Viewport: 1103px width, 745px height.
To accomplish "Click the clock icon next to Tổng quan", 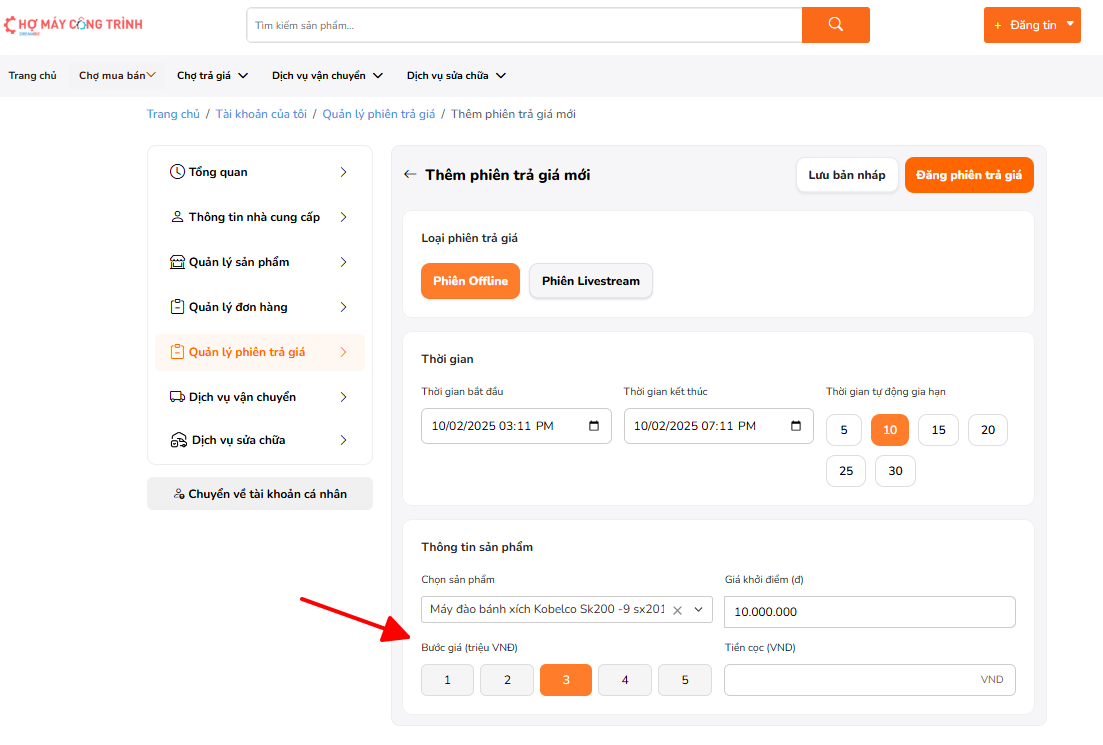I will 177,172.
